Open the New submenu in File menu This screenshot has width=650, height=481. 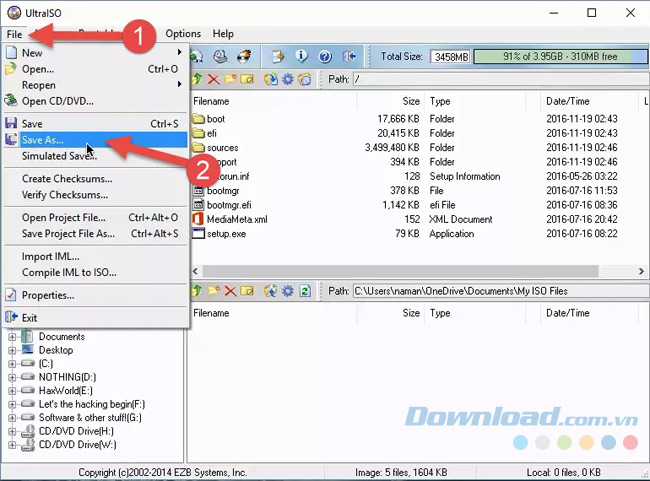tap(33, 53)
